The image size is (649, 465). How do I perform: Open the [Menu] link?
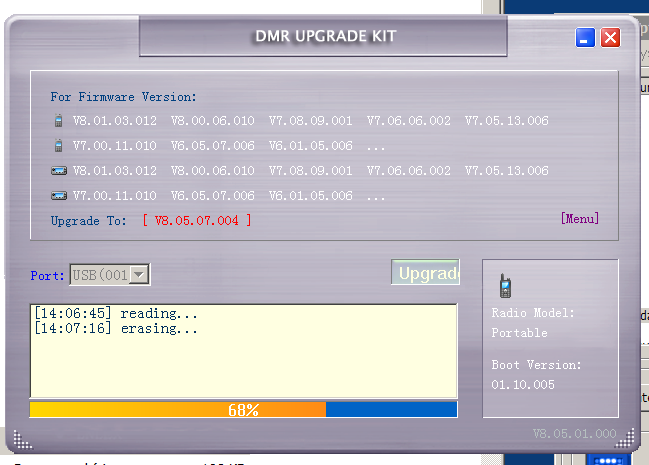click(580, 218)
